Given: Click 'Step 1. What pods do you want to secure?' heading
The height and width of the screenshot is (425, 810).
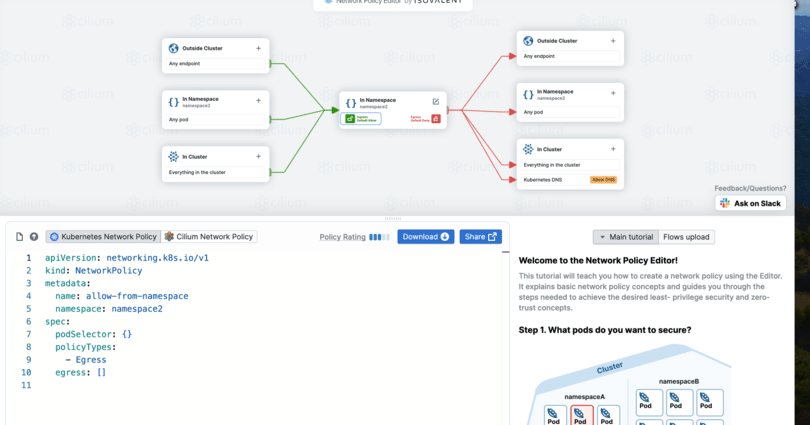Looking at the screenshot, I should (x=605, y=330).
